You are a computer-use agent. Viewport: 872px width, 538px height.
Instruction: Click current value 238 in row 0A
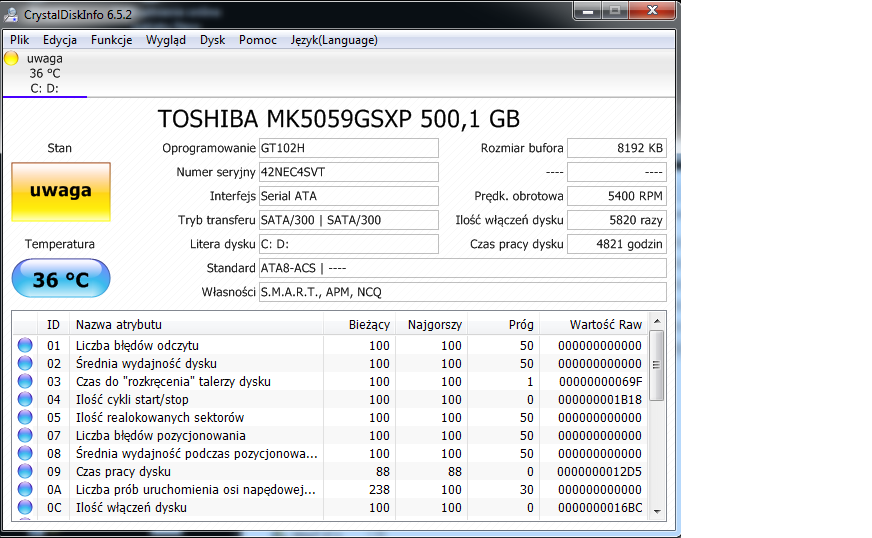tap(379, 490)
